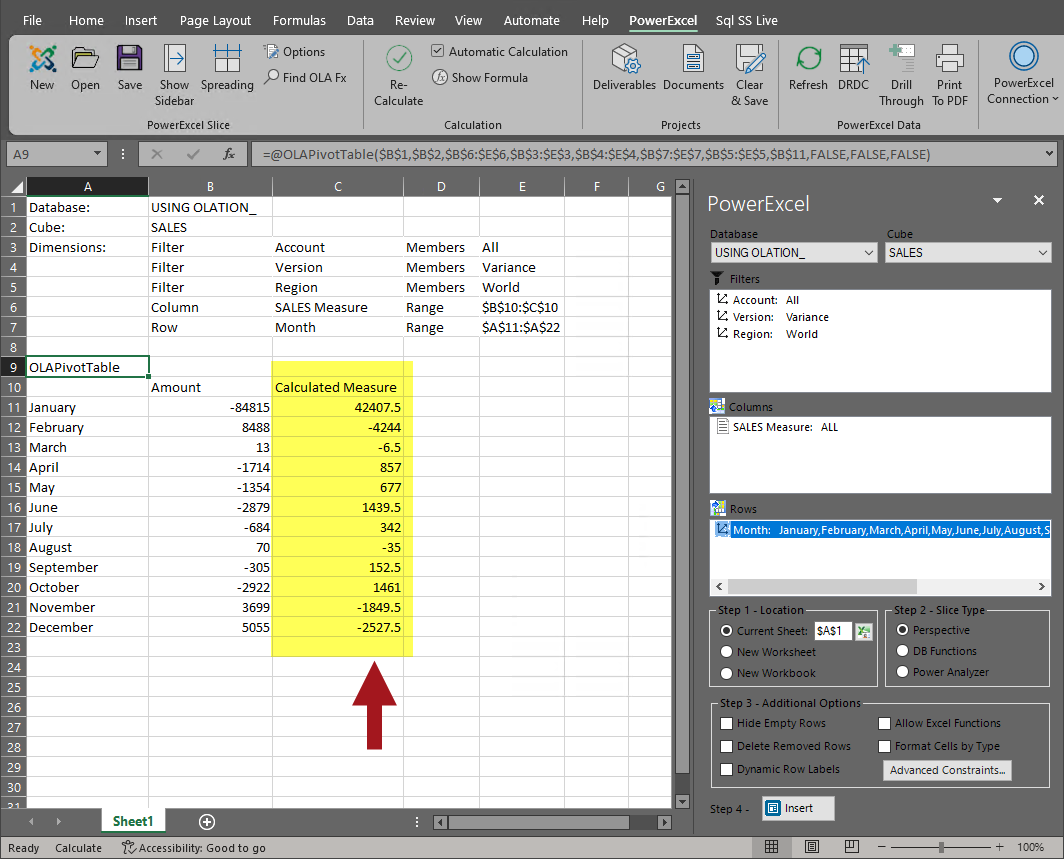Screen dimensions: 1064x859
Task: Open the Cube SALES dropdown
Action: (1043, 253)
